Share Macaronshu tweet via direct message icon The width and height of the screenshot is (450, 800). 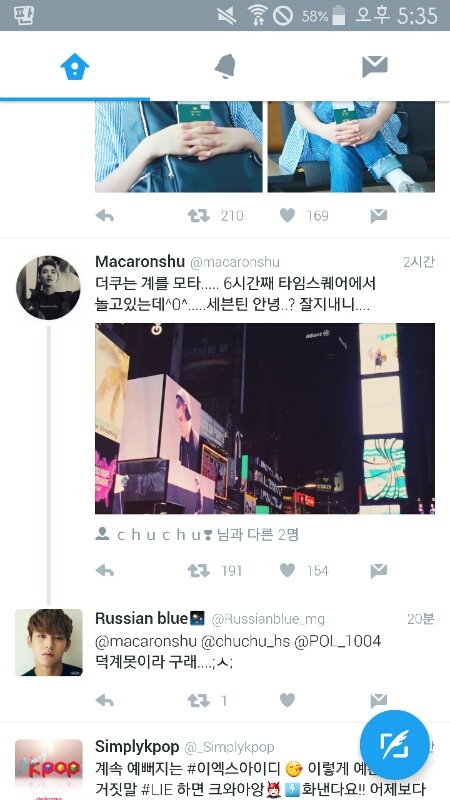pos(379,571)
